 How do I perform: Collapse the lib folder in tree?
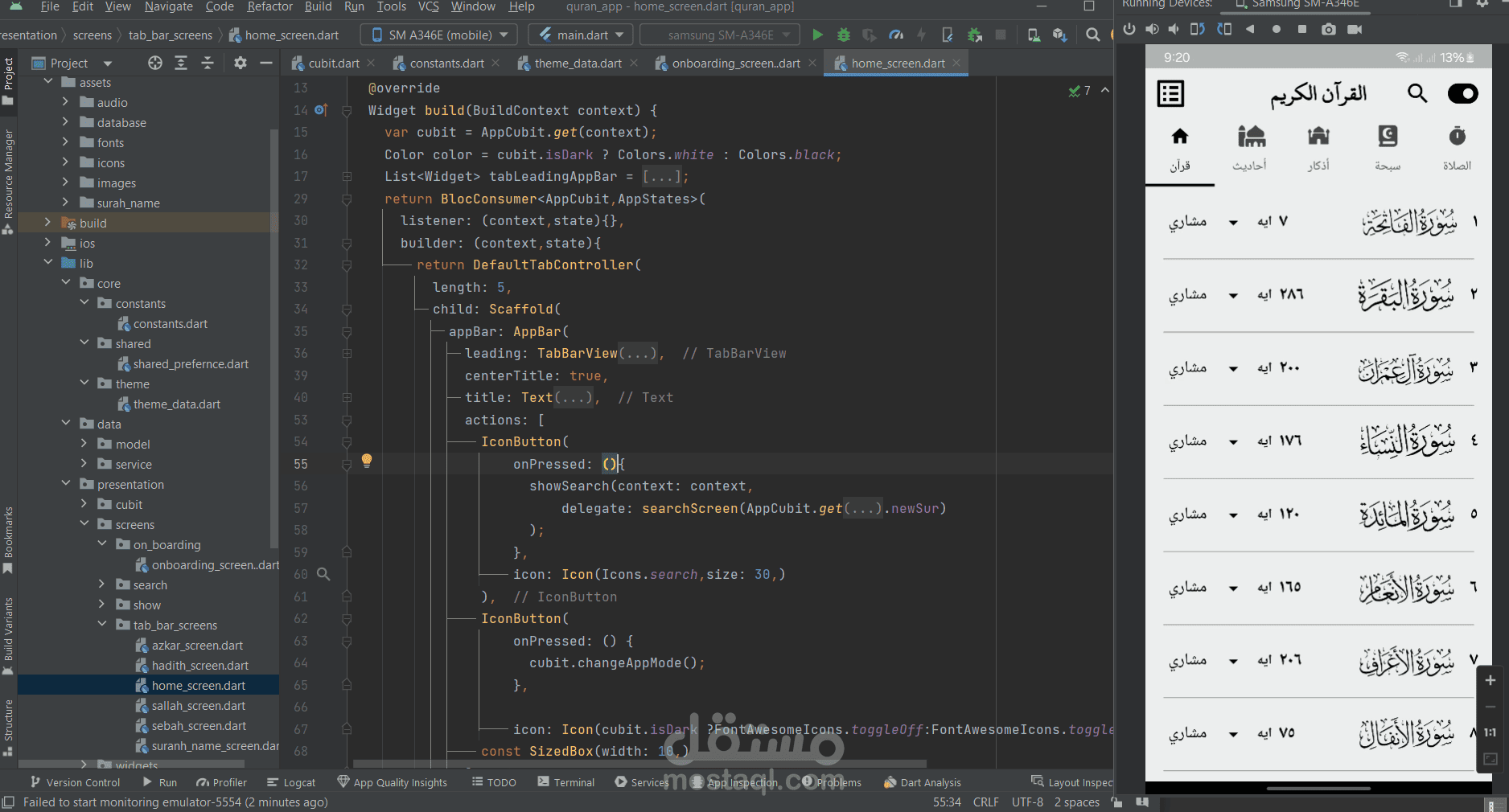click(x=47, y=263)
